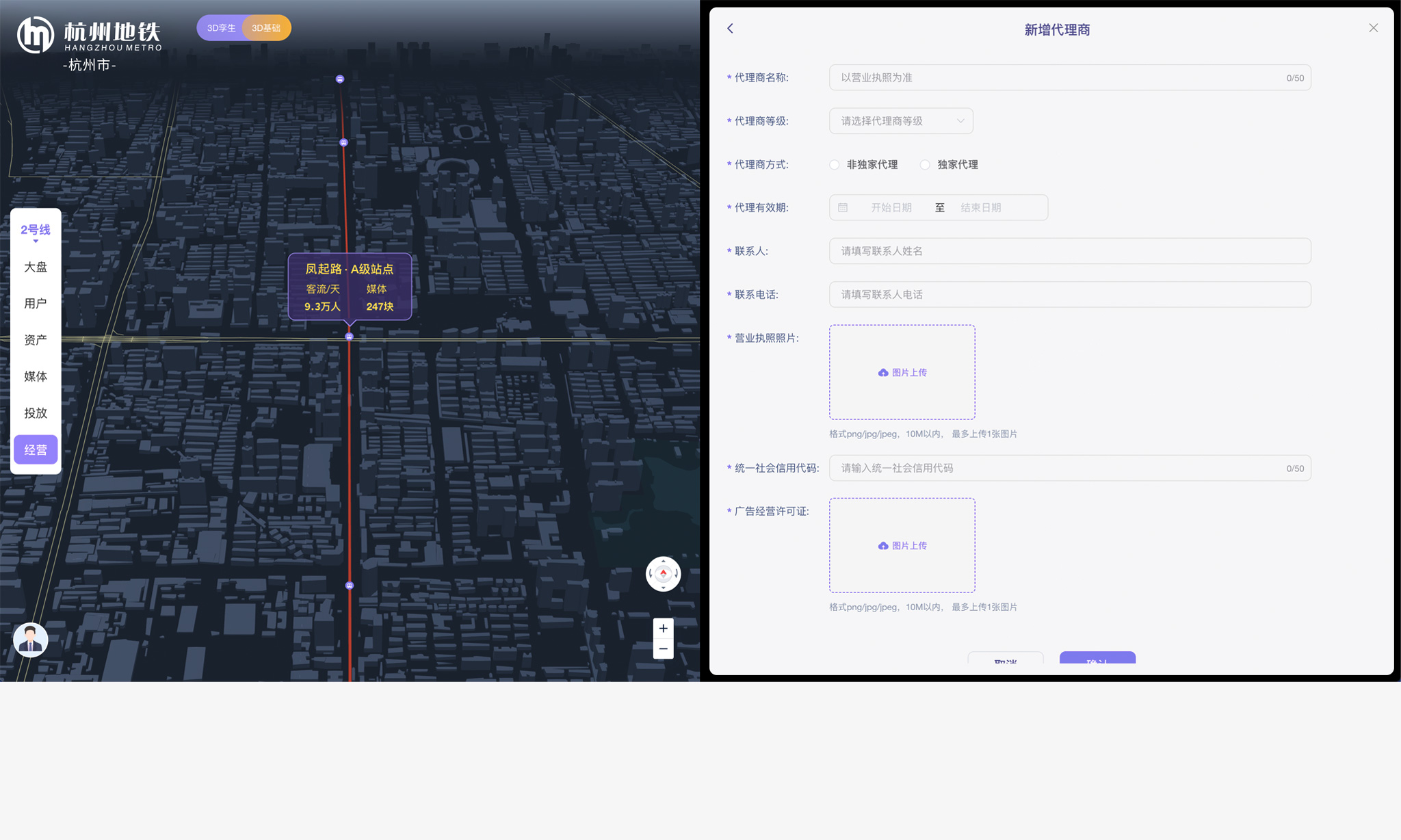Image resolution: width=1401 pixels, height=840 pixels.
Task: Switch to the 3D孪生 map mode
Action: pyautogui.click(x=220, y=28)
